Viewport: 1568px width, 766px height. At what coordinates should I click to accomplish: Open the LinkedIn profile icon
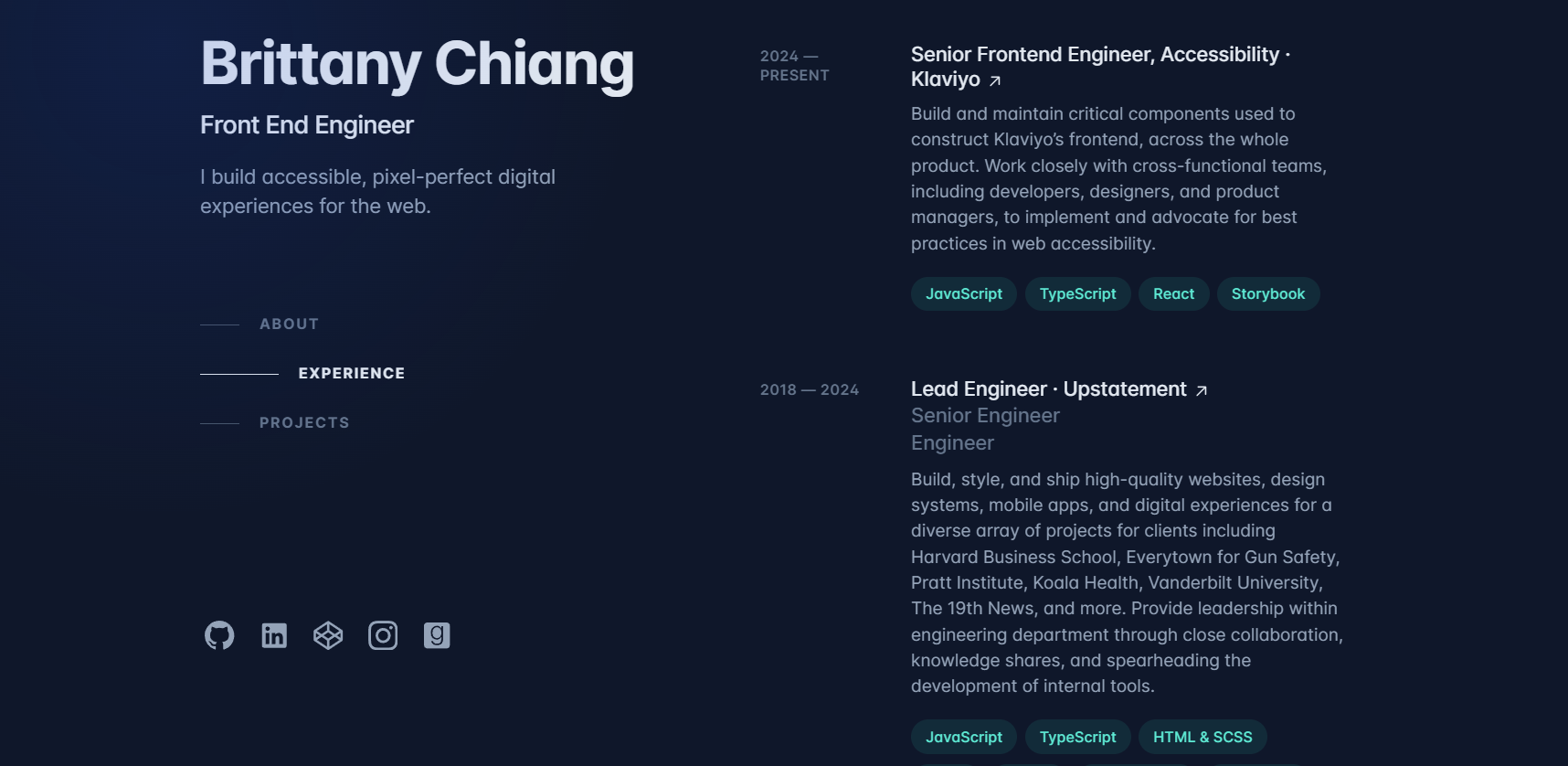click(274, 635)
